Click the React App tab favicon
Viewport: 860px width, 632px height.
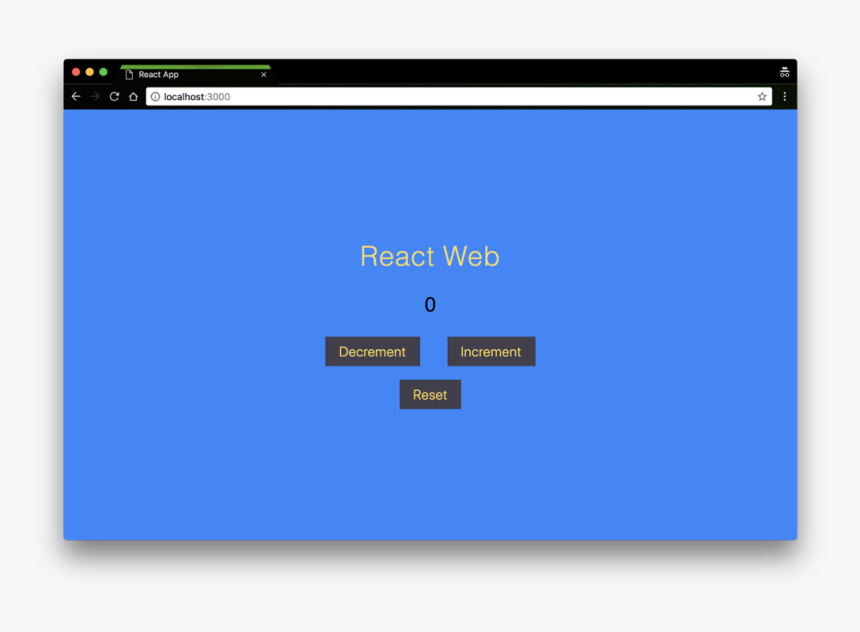(126, 73)
